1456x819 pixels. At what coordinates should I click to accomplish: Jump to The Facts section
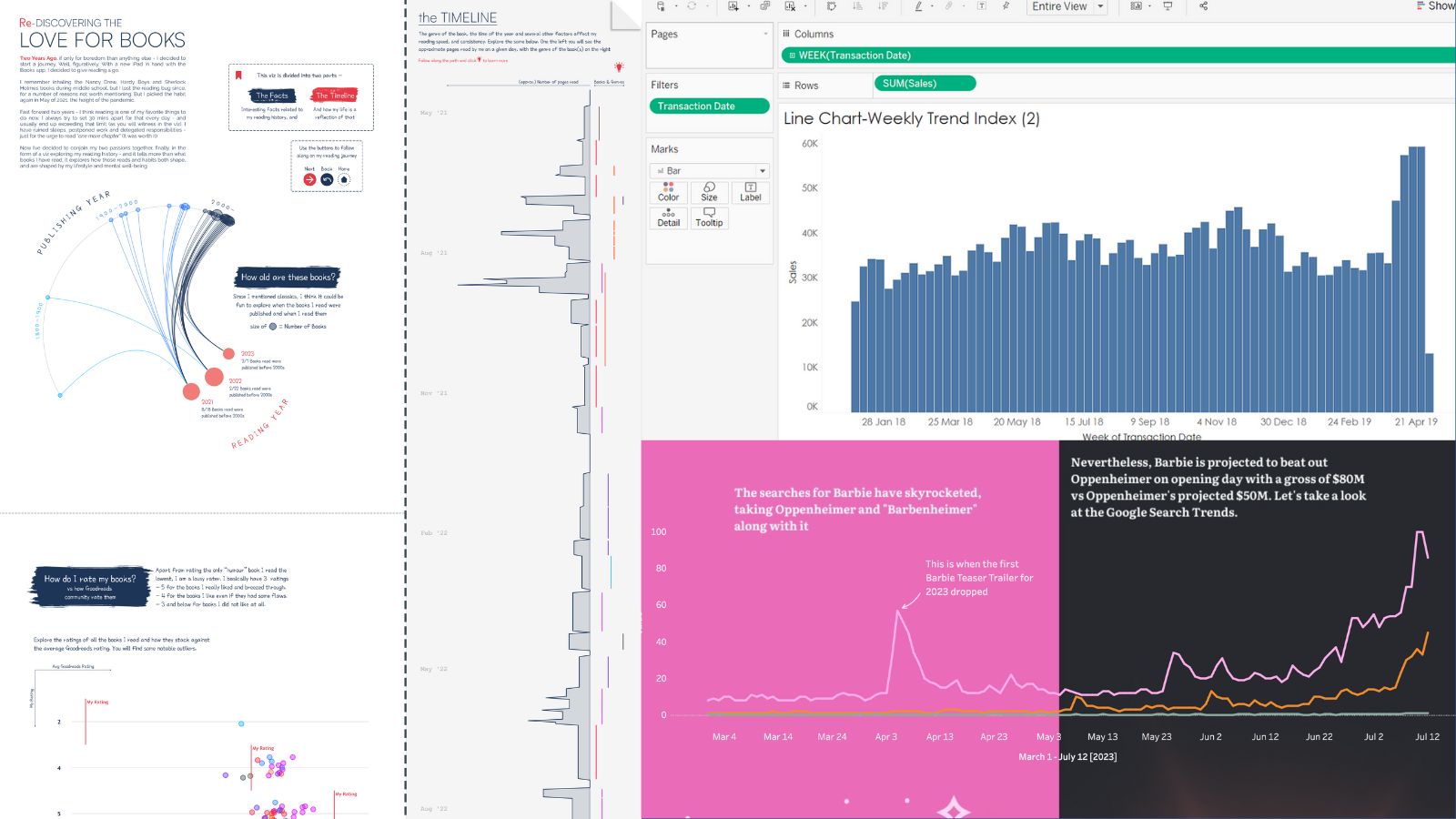pos(271,96)
